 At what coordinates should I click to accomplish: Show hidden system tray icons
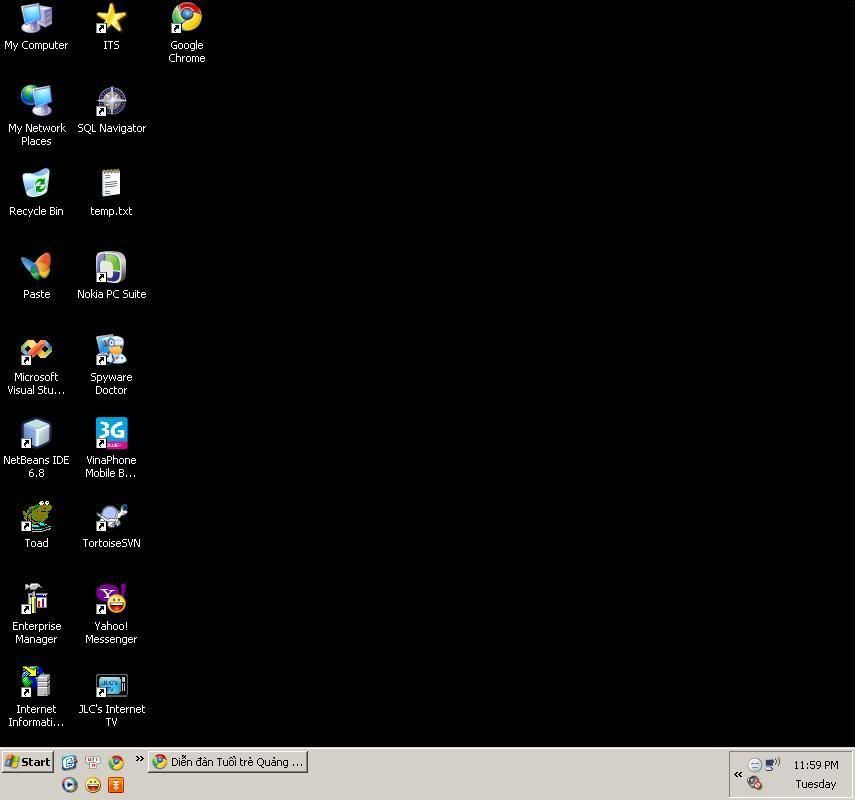pyautogui.click(x=738, y=774)
